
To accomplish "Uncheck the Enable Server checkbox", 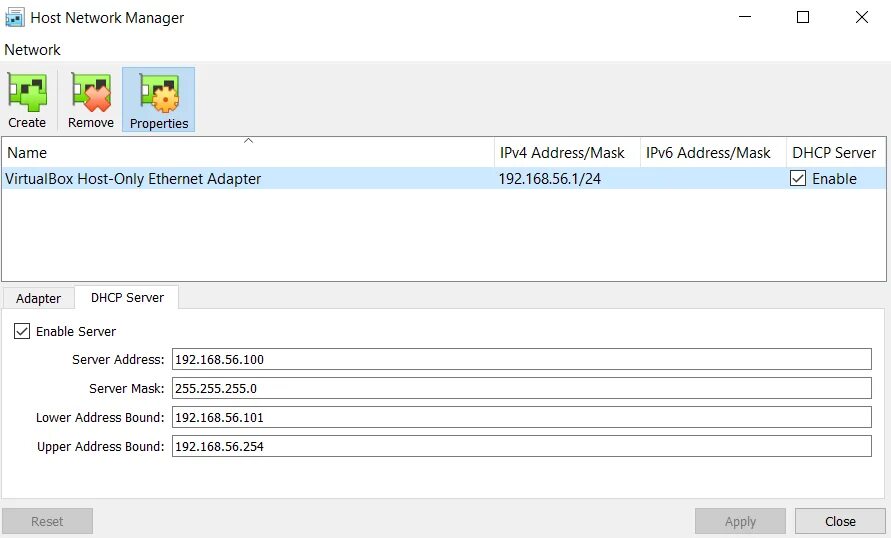I will (22, 331).
